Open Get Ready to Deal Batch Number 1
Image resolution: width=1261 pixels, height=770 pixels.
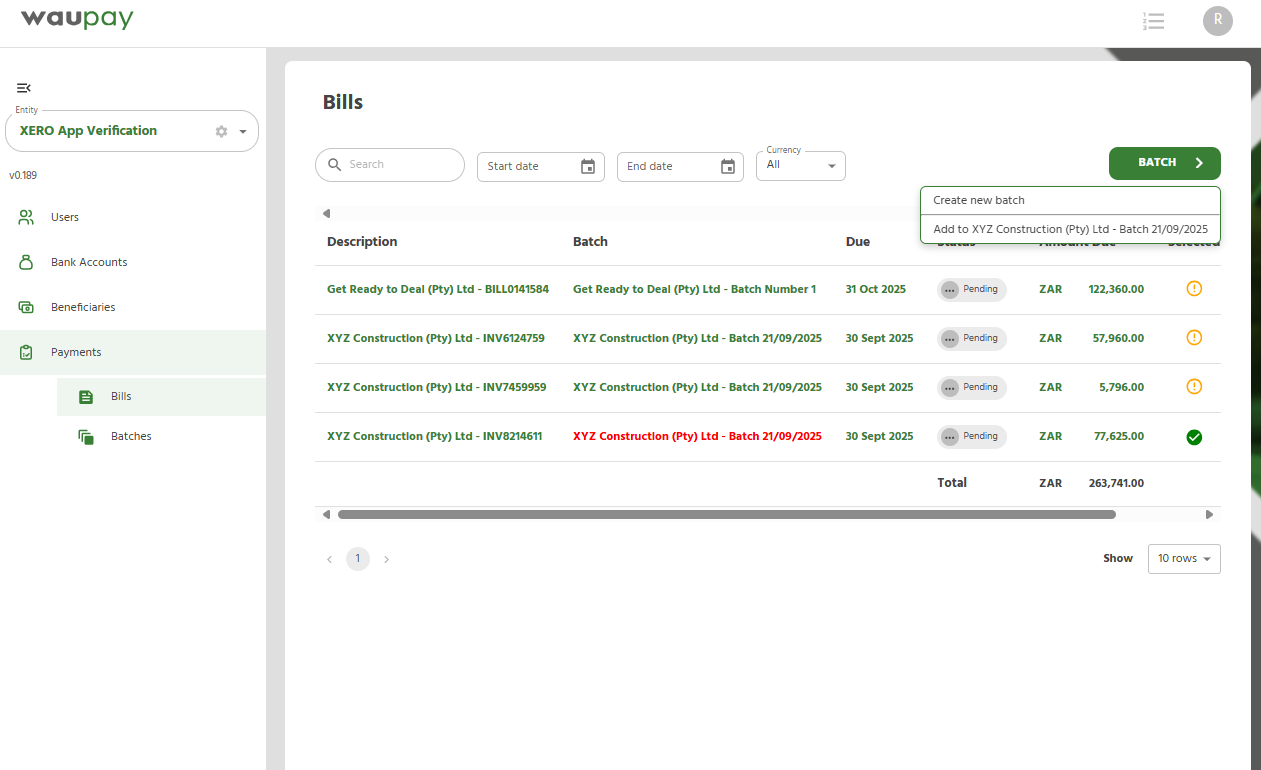[x=694, y=289]
